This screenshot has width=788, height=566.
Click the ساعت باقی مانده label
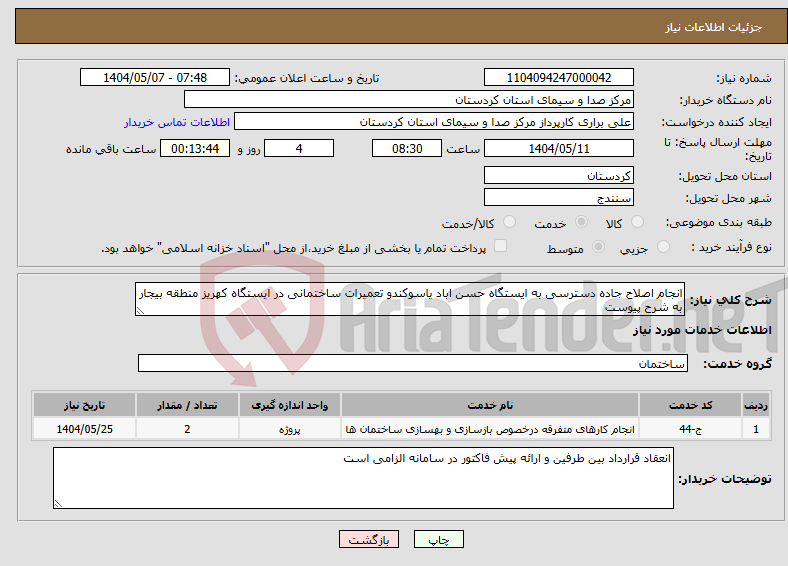pyautogui.click(x=111, y=149)
